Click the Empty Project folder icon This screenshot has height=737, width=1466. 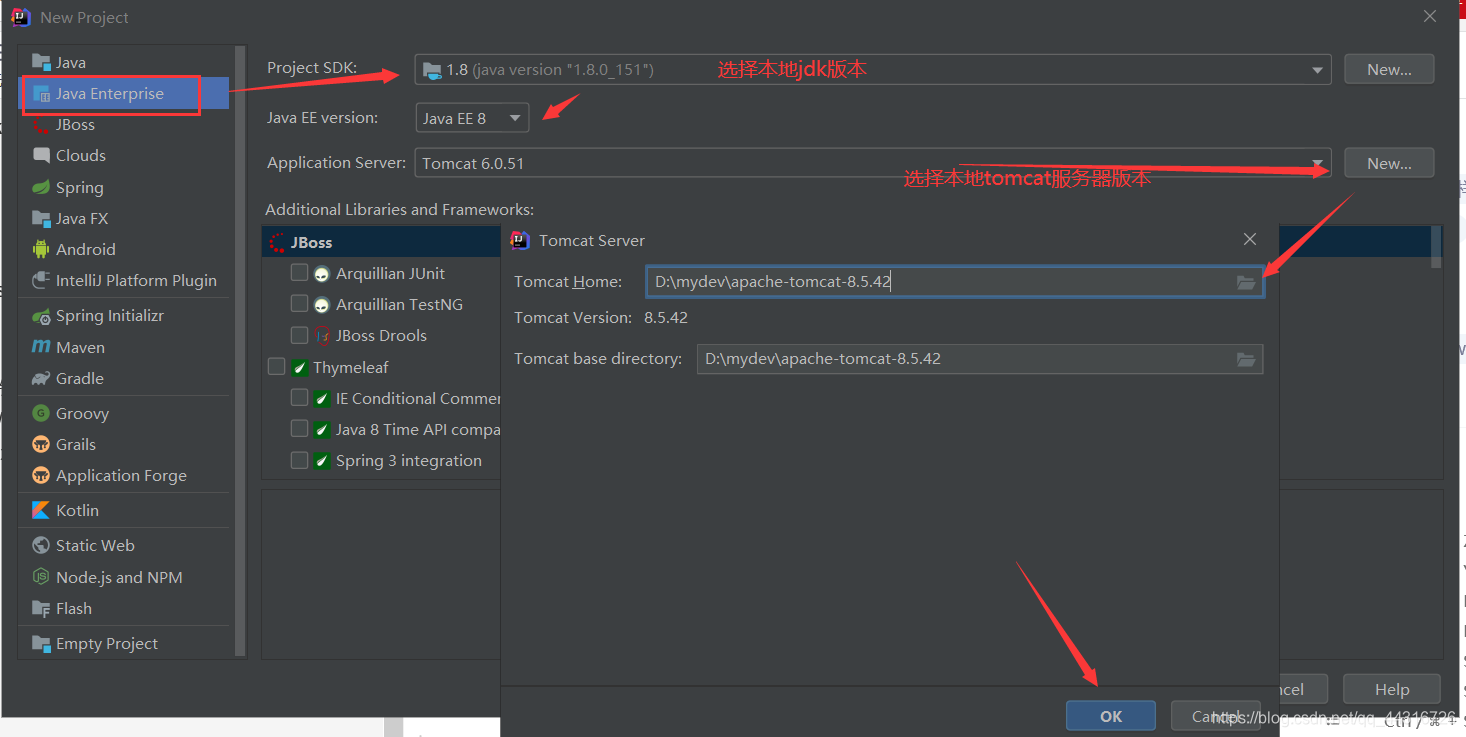point(41,643)
